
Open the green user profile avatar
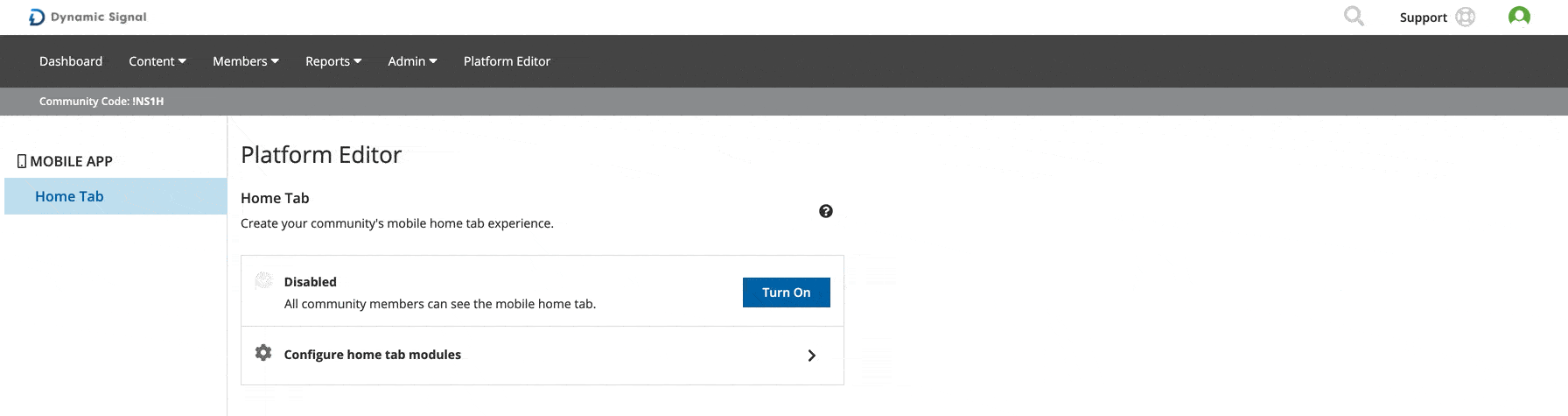point(1519,17)
